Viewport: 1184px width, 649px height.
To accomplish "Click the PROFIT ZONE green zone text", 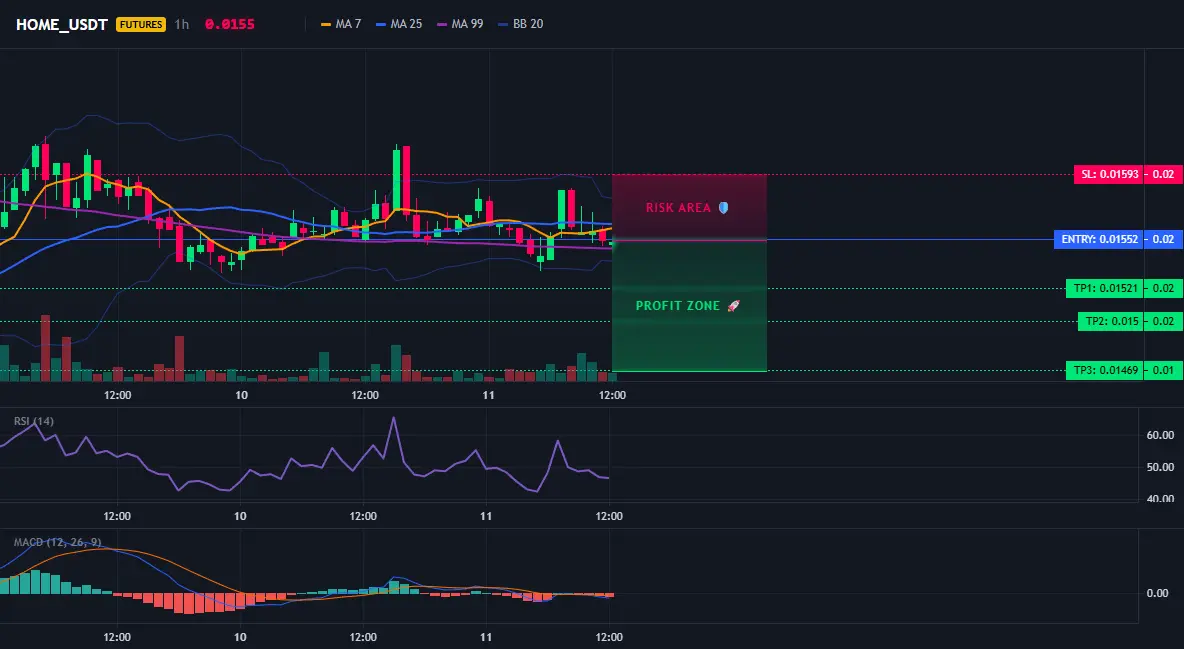I will pyautogui.click(x=678, y=306).
